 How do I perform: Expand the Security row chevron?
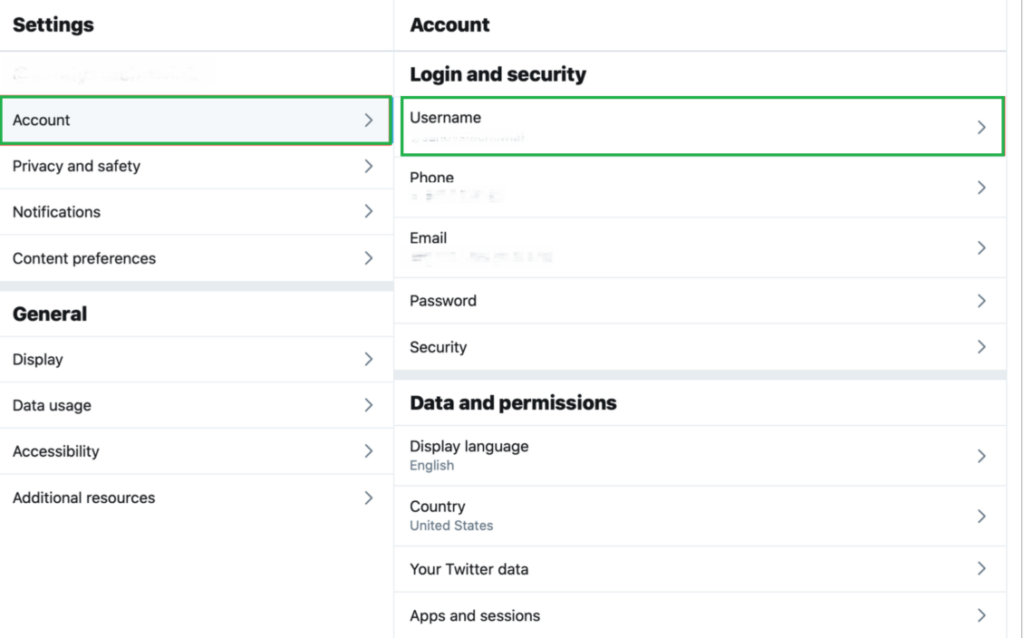pos(981,347)
